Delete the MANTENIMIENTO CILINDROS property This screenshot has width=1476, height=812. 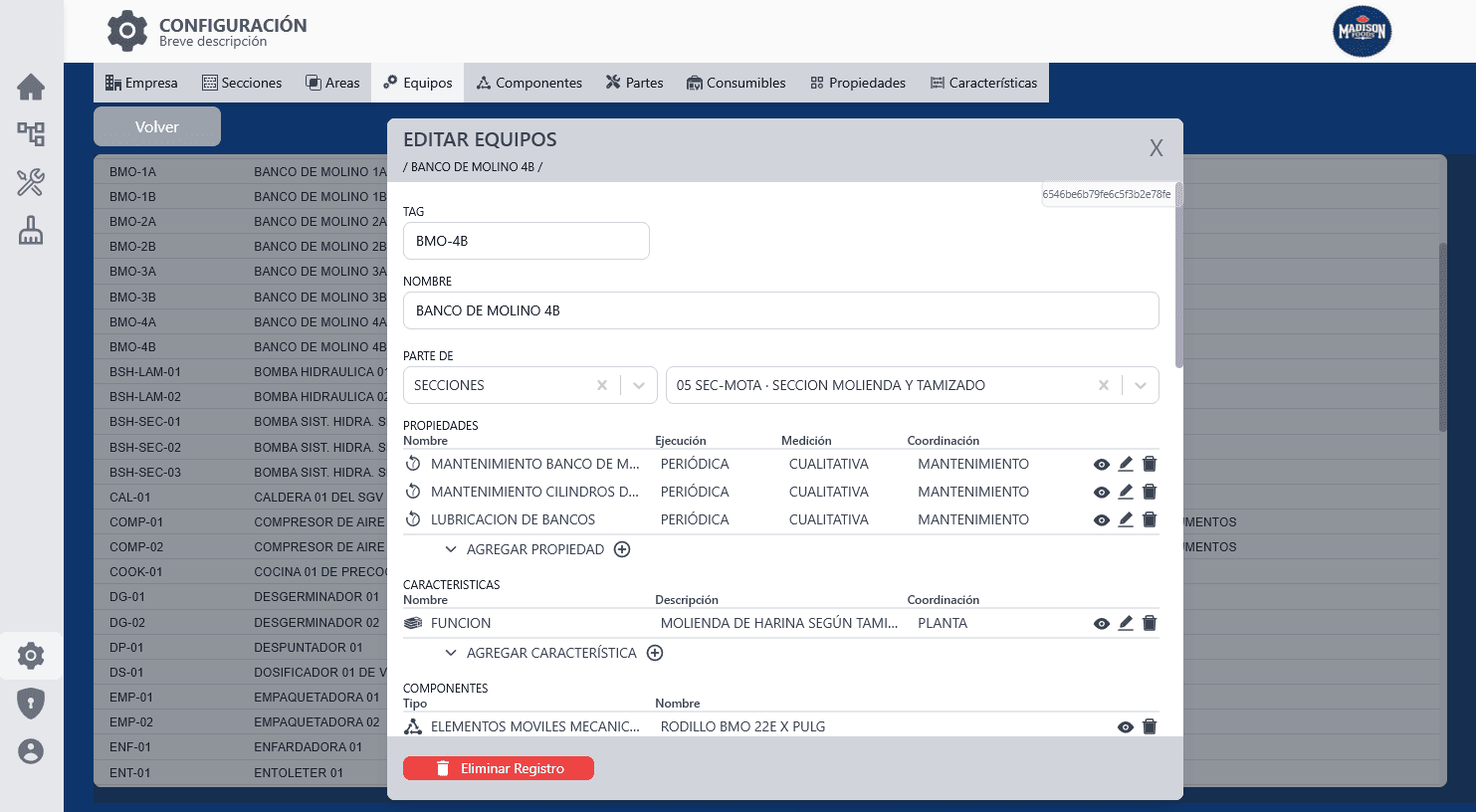(1150, 491)
